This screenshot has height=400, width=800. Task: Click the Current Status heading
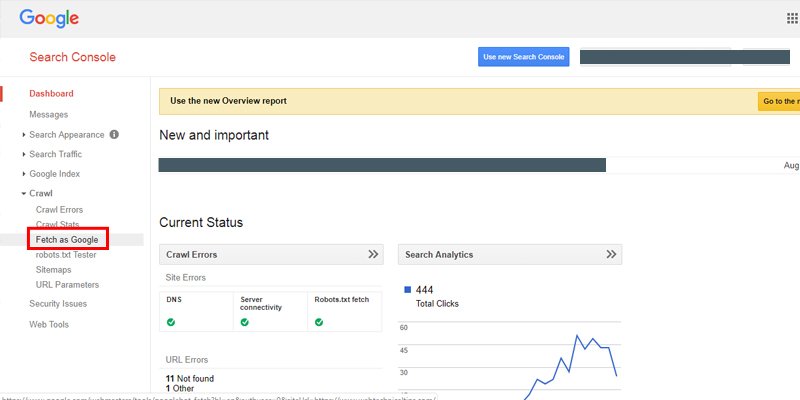201,222
